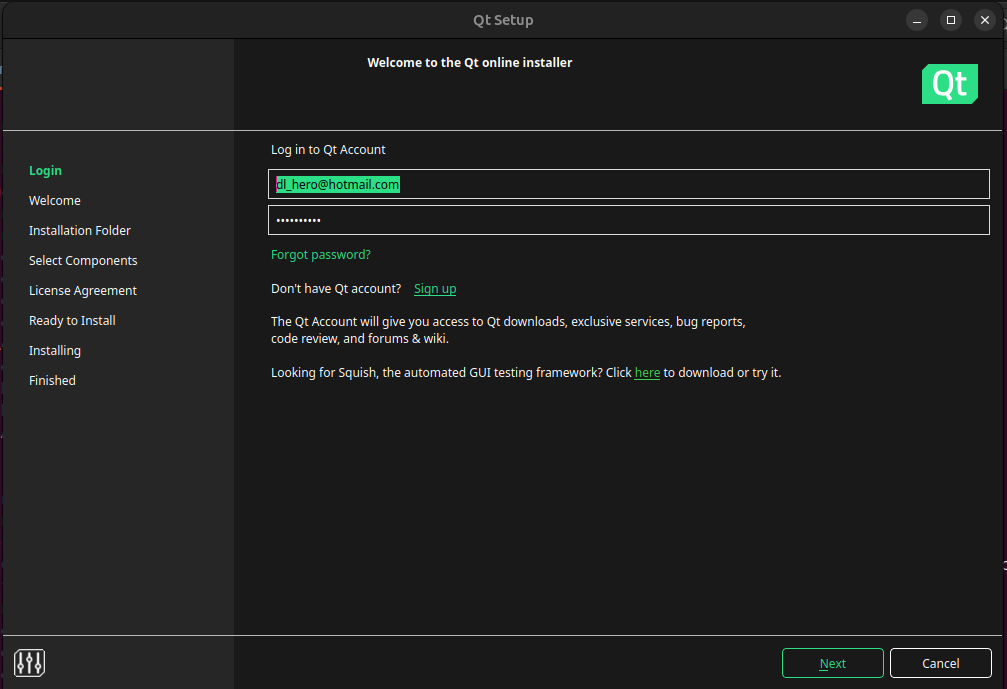Select the Installation Folder step
The image size is (1007, 689).
[80, 231]
